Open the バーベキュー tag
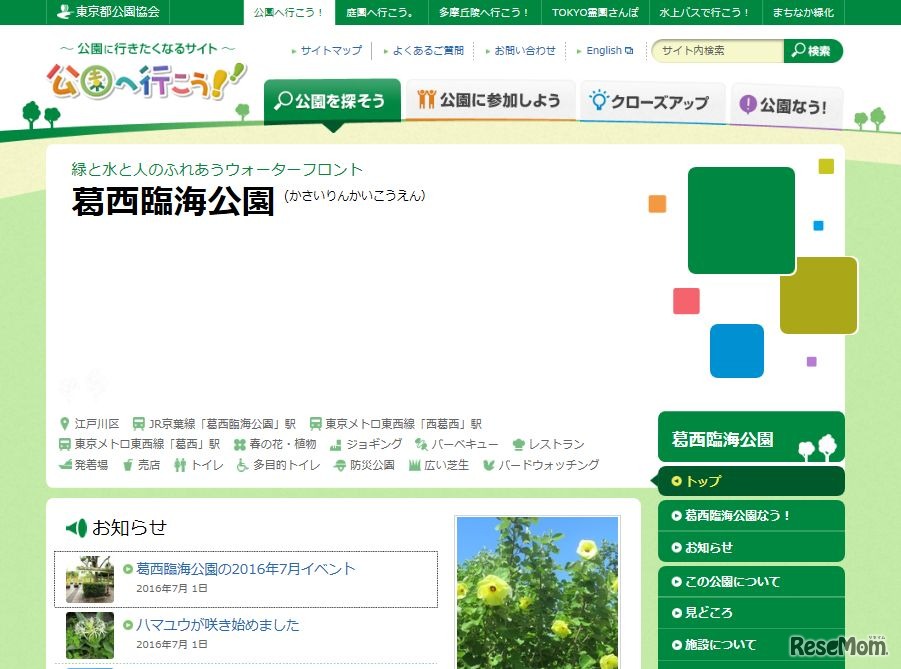 coord(464,444)
